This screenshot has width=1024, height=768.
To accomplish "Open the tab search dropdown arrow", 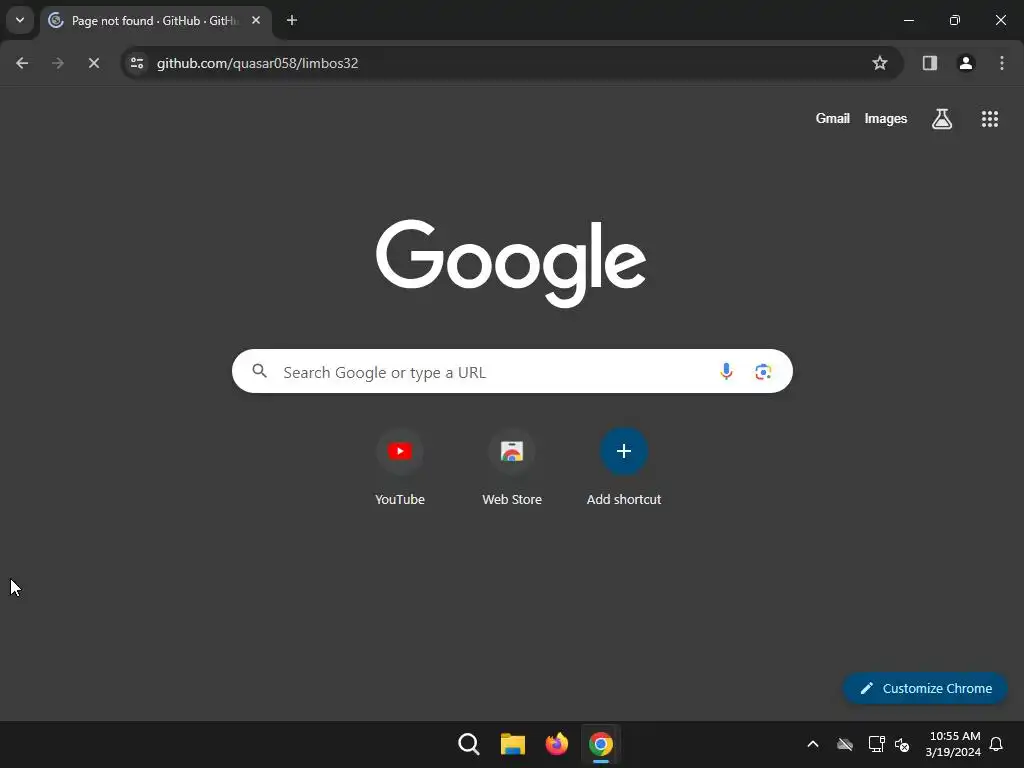I will tap(20, 20).
